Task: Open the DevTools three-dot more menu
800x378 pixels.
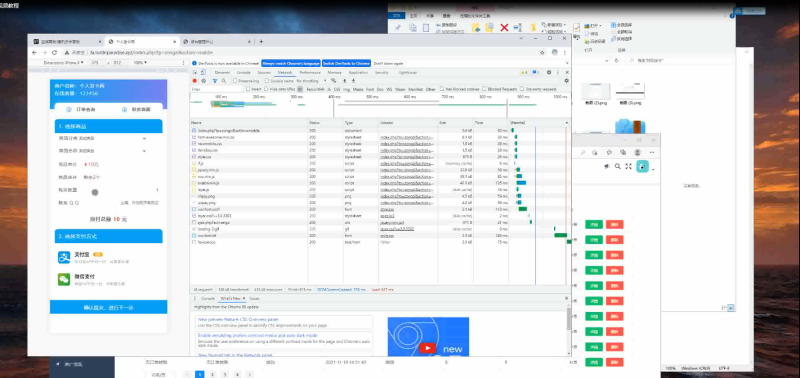Action: pyautogui.click(x=558, y=72)
